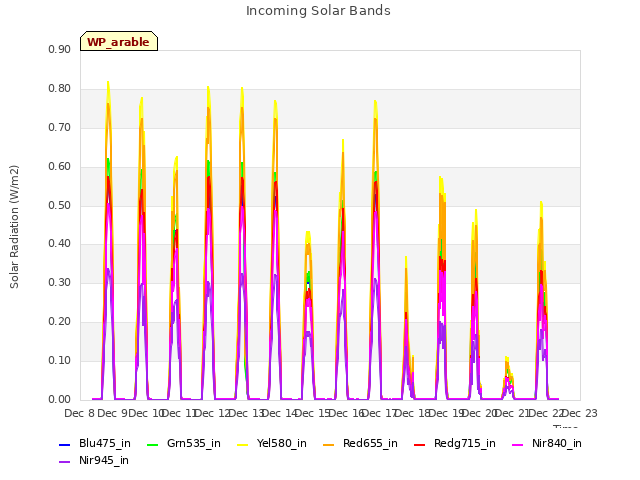This screenshot has width=640, height=480.
Task: Click the WP_arable label box
Action: [119, 41]
